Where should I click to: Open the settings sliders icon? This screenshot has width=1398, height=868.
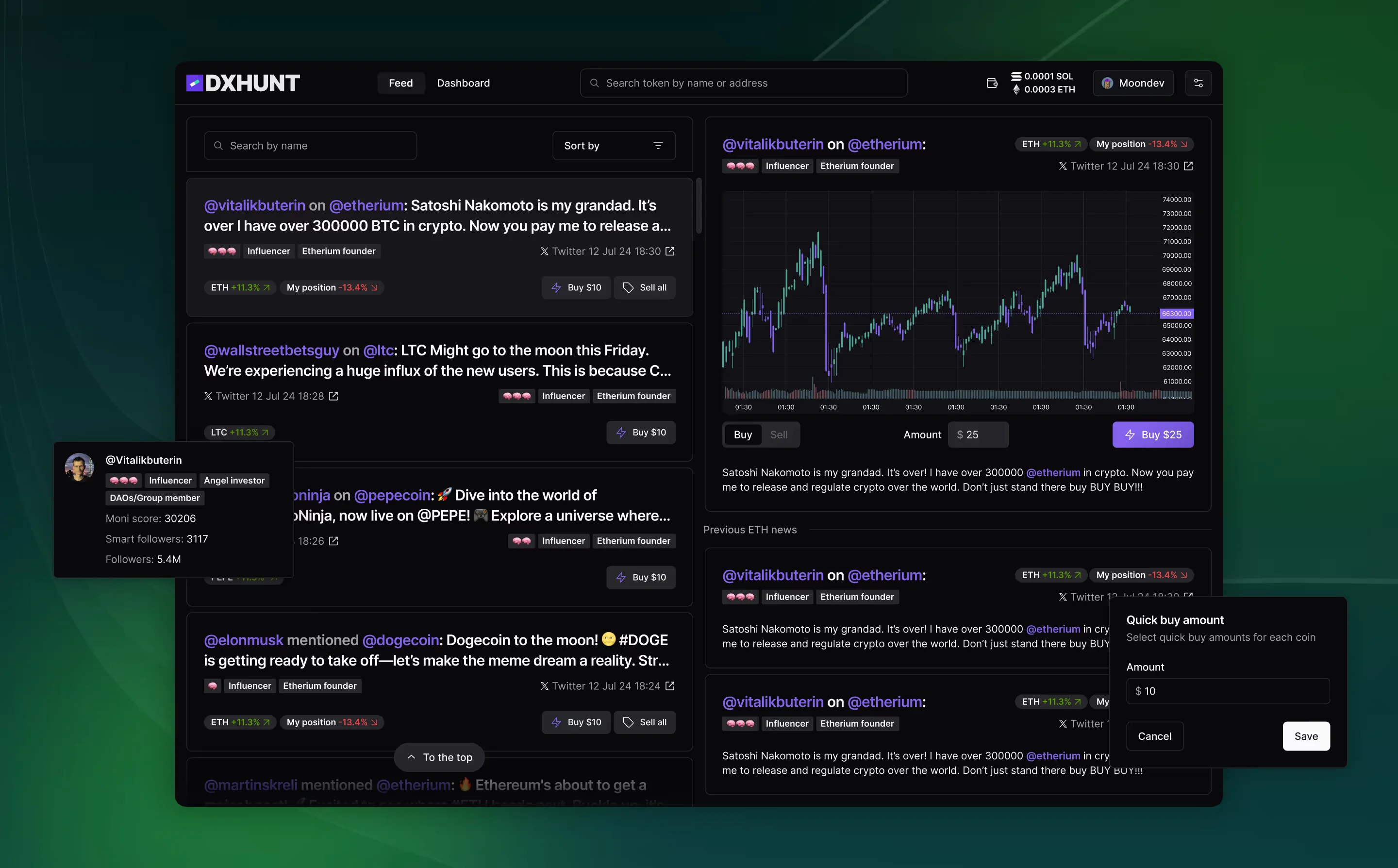tap(1198, 83)
